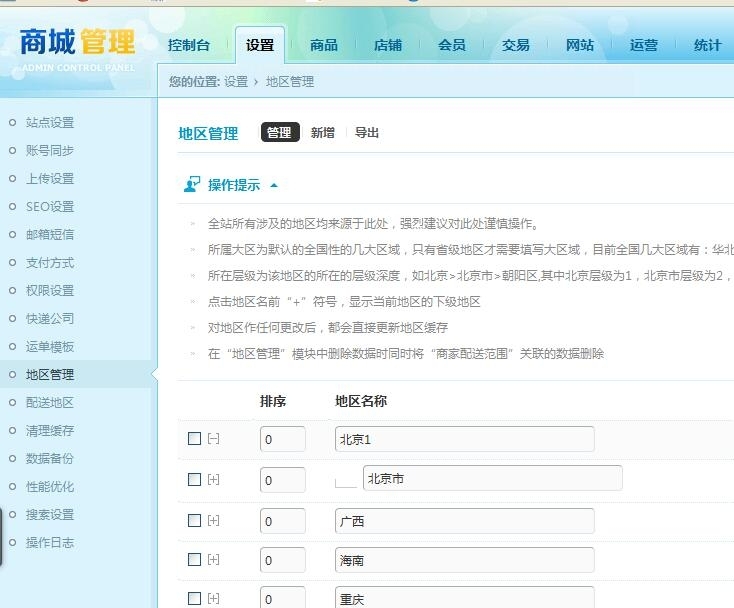Open 账号同步 in sidebar
This screenshot has height=608, width=734.
click(50, 151)
